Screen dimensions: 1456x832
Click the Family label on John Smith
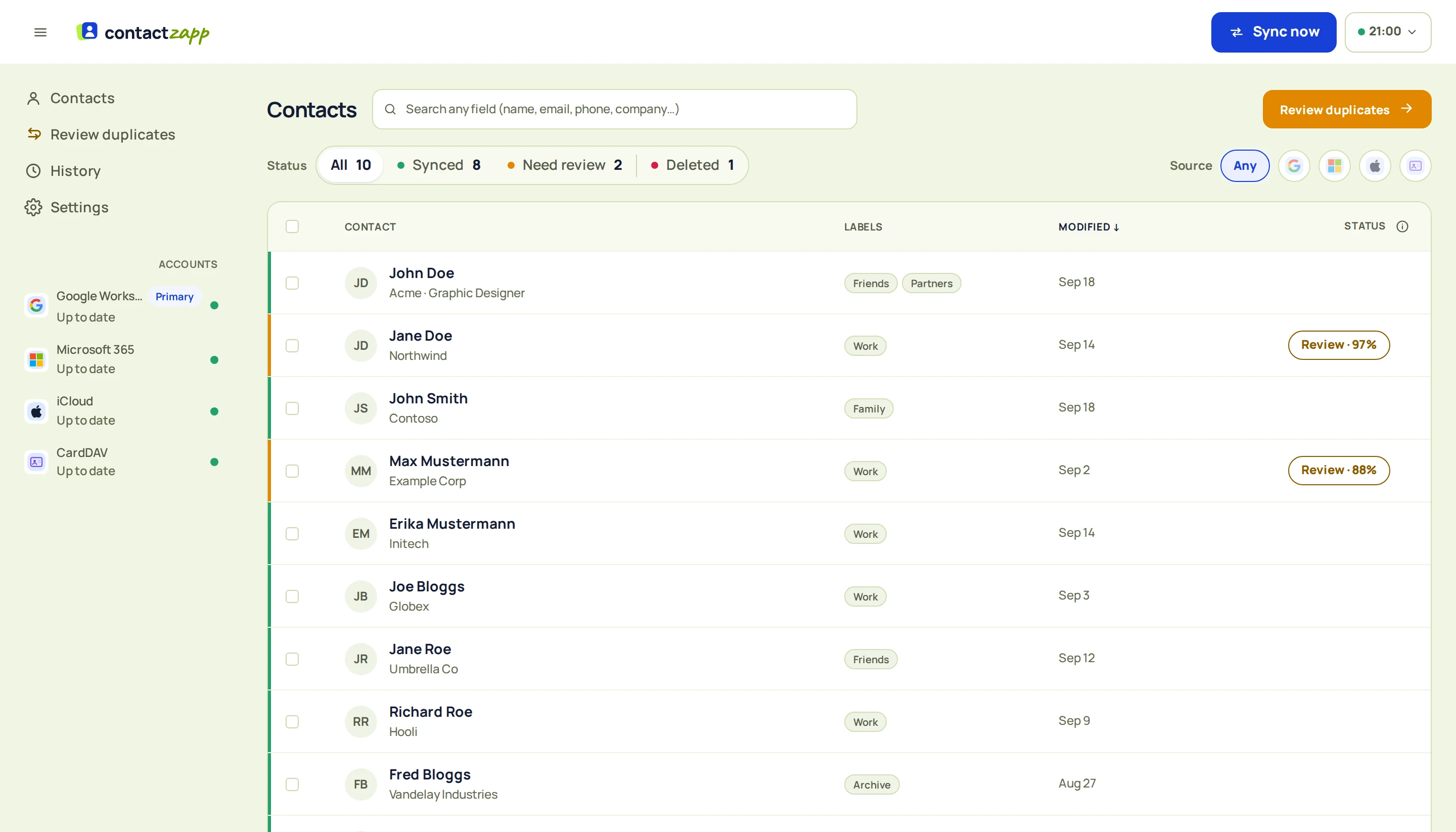click(869, 408)
